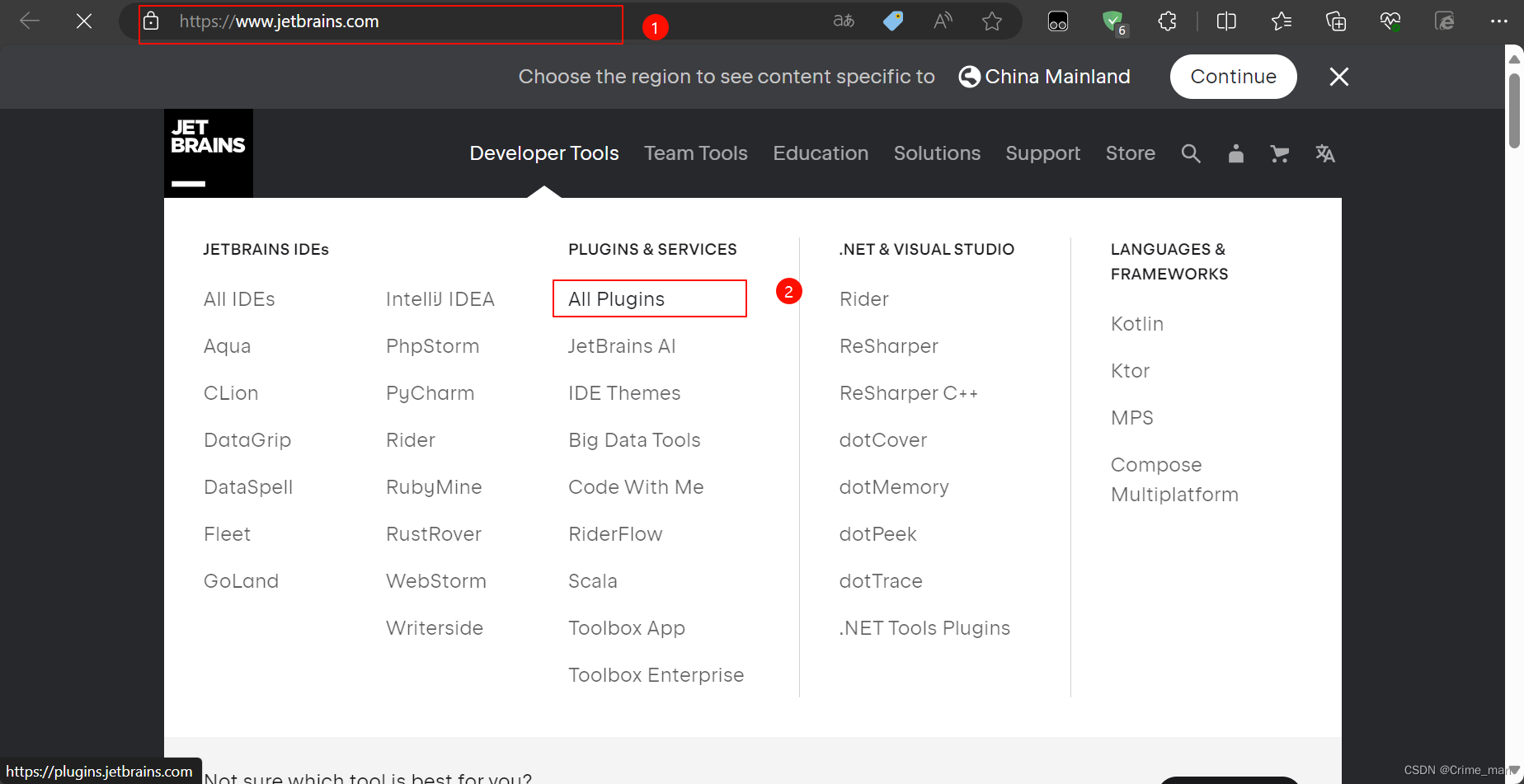Screen dimensions: 1524x784
Task: Open the Compose Multiplatform link
Action: click(1174, 480)
